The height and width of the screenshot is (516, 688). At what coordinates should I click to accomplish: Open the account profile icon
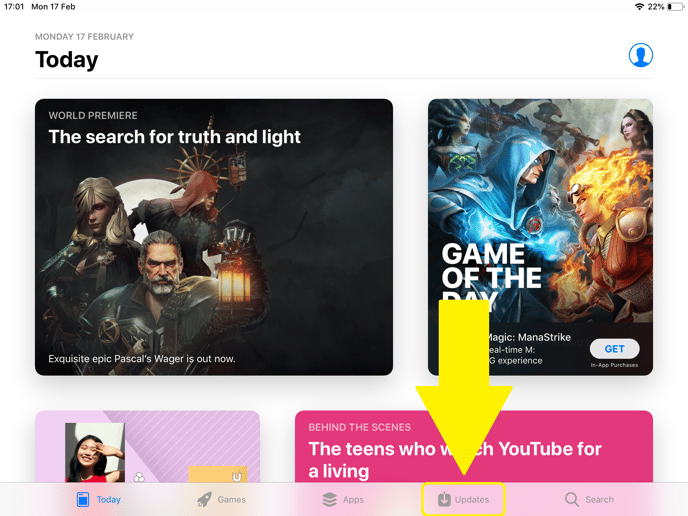tap(641, 55)
